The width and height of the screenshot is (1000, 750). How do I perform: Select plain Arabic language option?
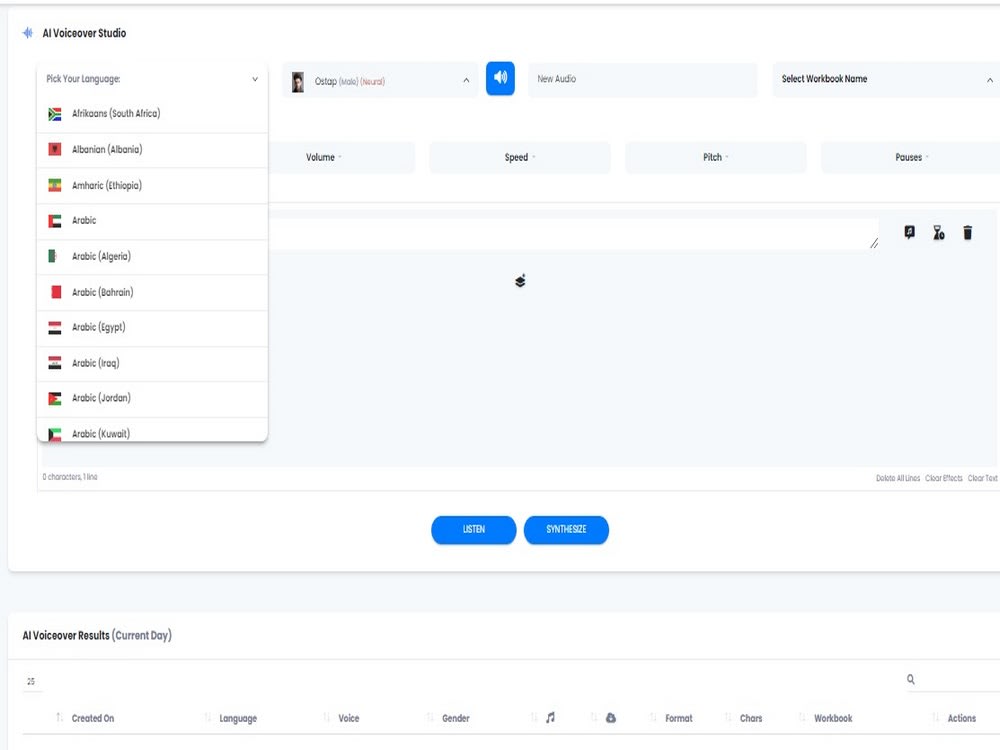coord(152,221)
